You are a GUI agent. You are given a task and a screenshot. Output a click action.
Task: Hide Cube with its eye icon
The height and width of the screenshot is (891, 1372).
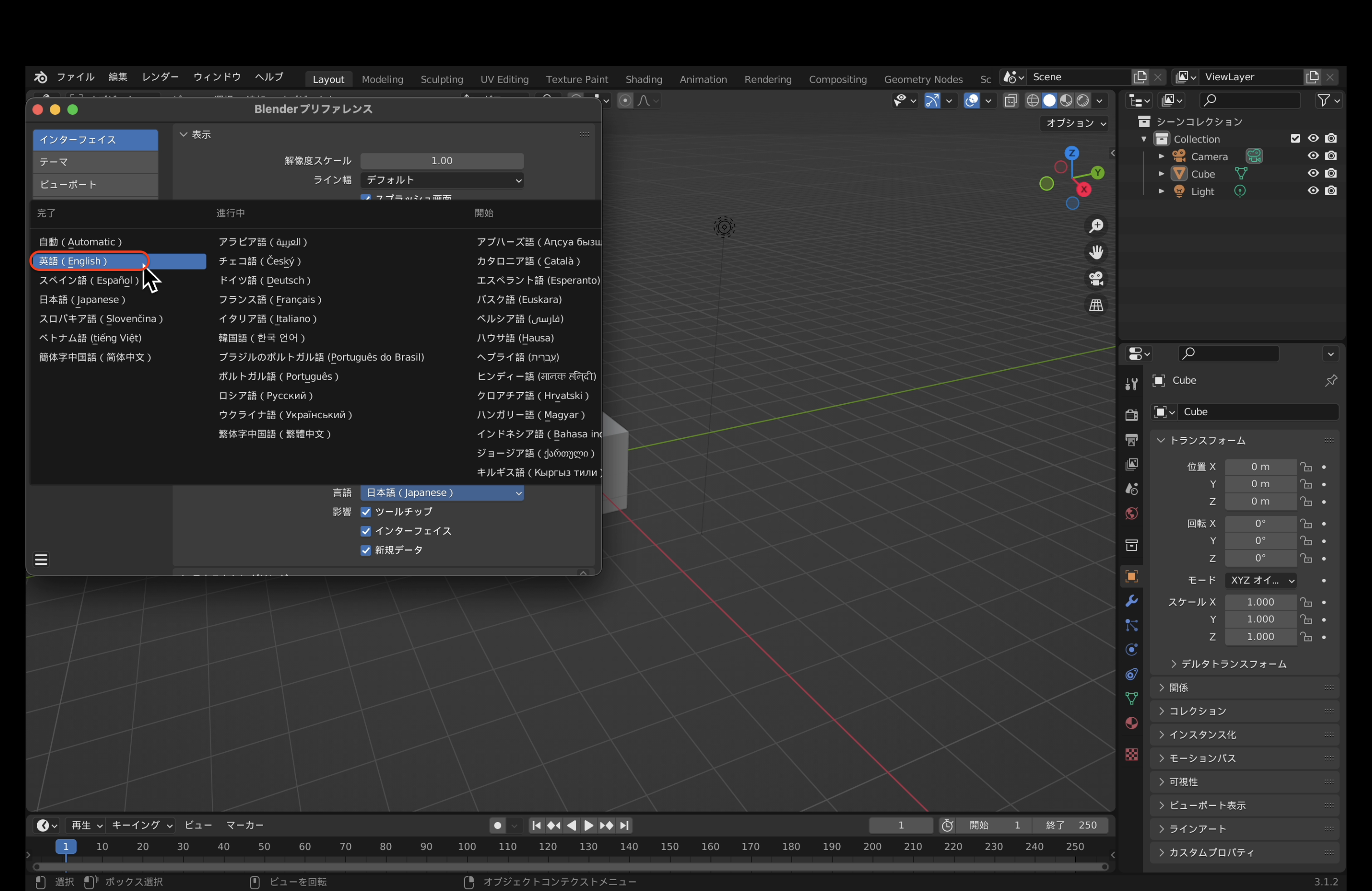point(1313,173)
